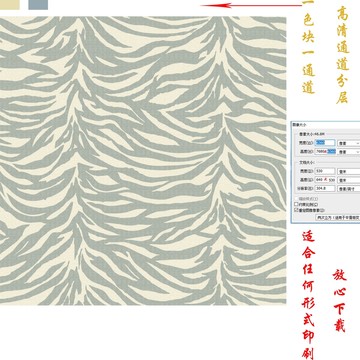
Task: Click the pixel height input field
Action: click(x=325, y=151)
